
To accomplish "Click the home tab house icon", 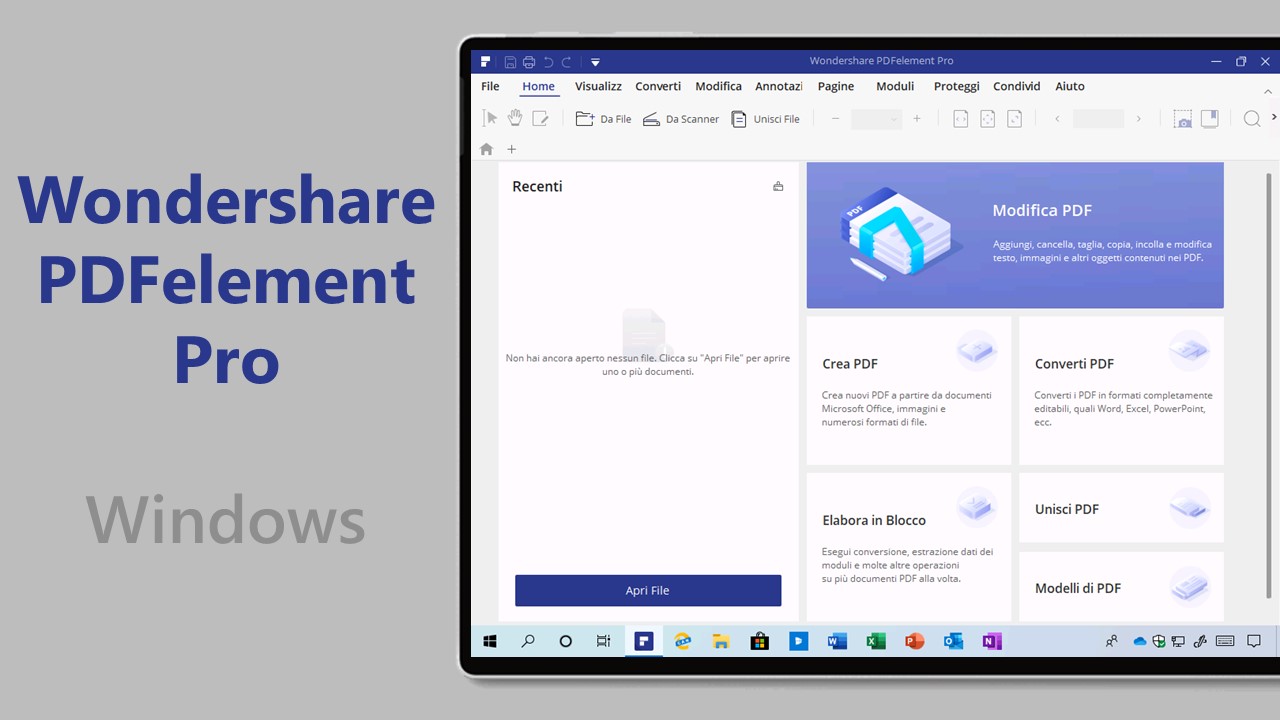I will pyautogui.click(x=486, y=149).
